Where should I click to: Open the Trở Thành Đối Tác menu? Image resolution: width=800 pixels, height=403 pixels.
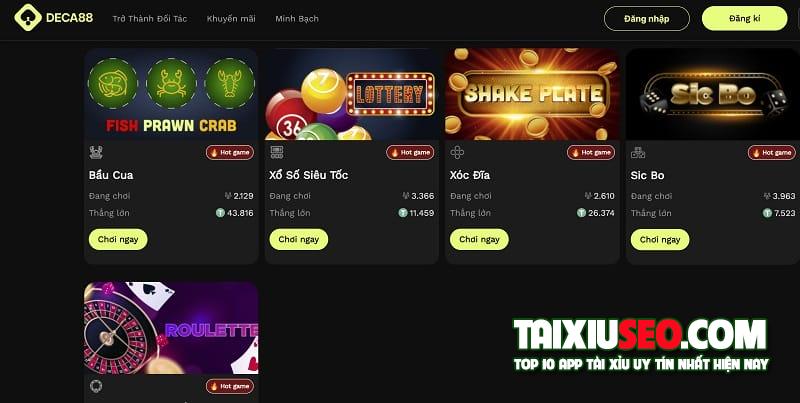tap(149, 18)
